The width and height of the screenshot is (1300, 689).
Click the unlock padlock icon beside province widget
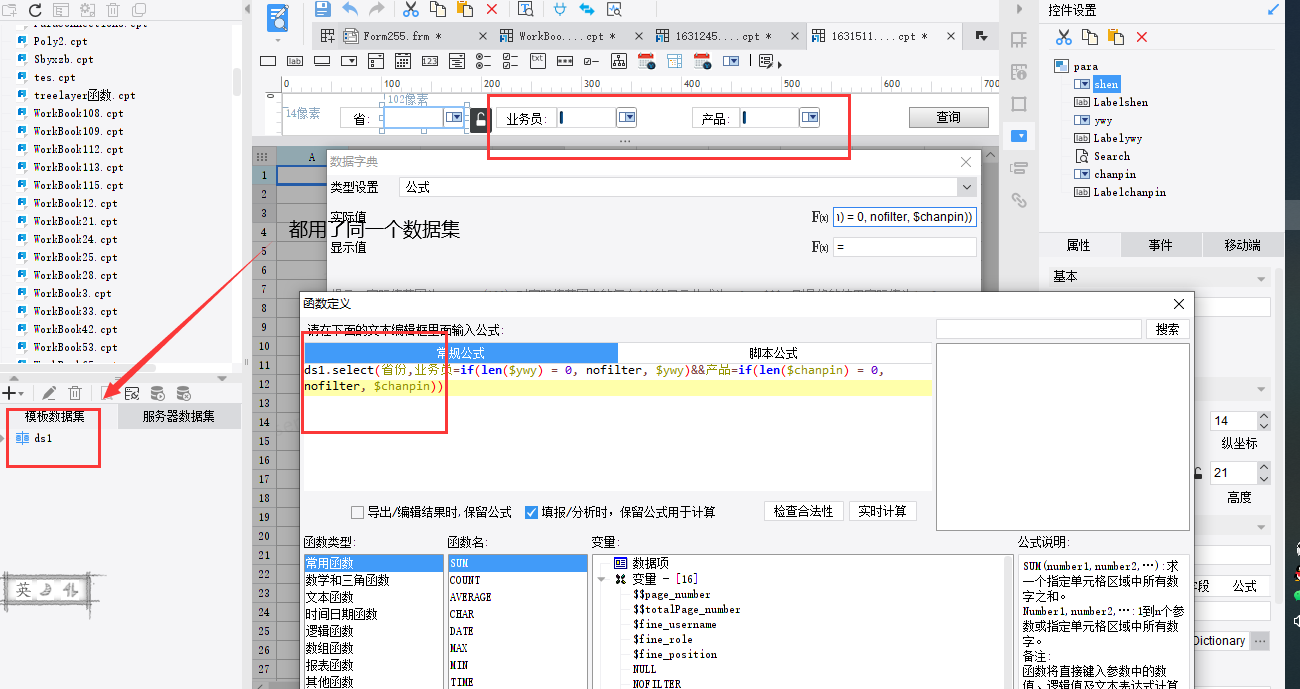(480, 120)
